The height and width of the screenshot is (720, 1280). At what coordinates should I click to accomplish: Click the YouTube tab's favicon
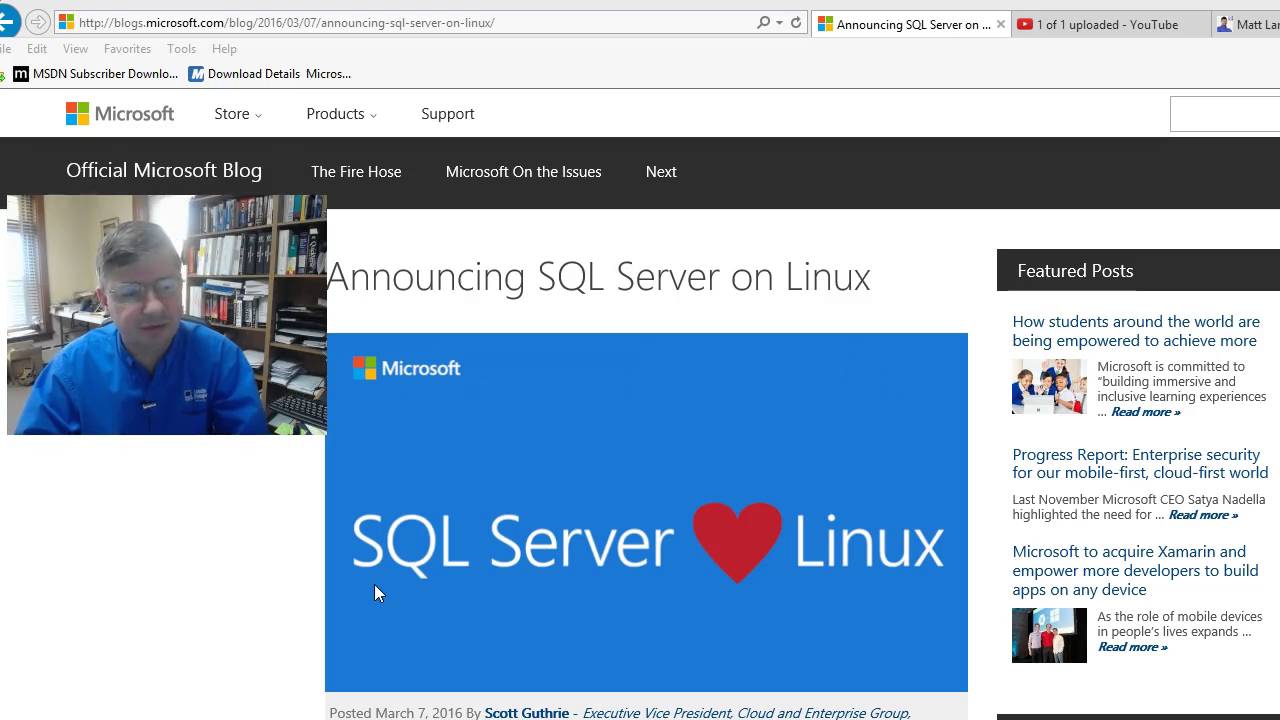coord(1025,25)
